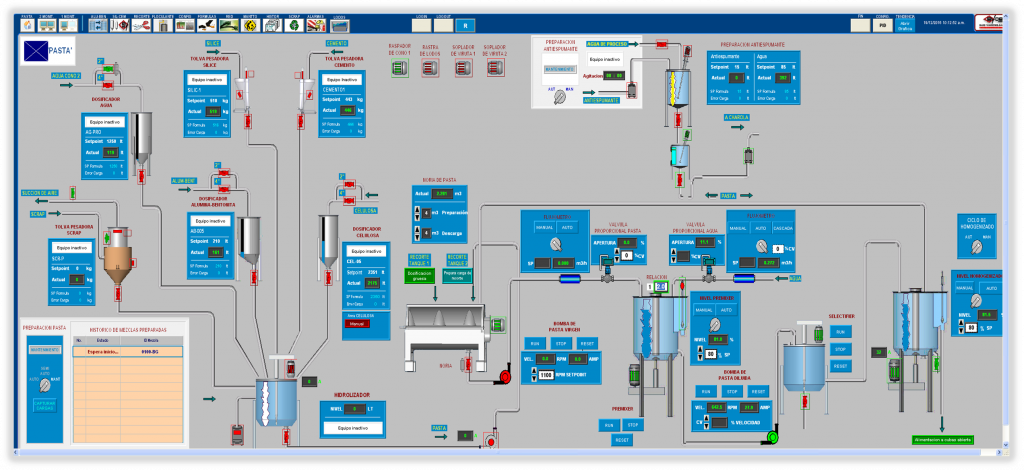Screen dimensions: 1024x470
Task: Open the ALARMAS toolbar icon
Action: (x=315, y=25)
